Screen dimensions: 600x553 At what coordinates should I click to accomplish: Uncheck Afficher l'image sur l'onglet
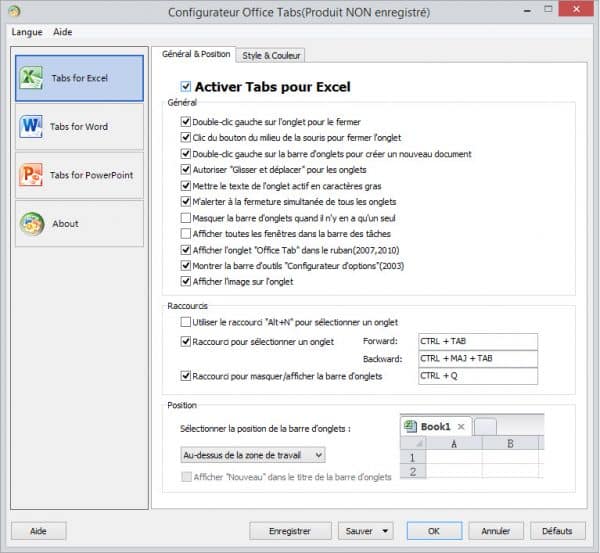tap(186, 282)
